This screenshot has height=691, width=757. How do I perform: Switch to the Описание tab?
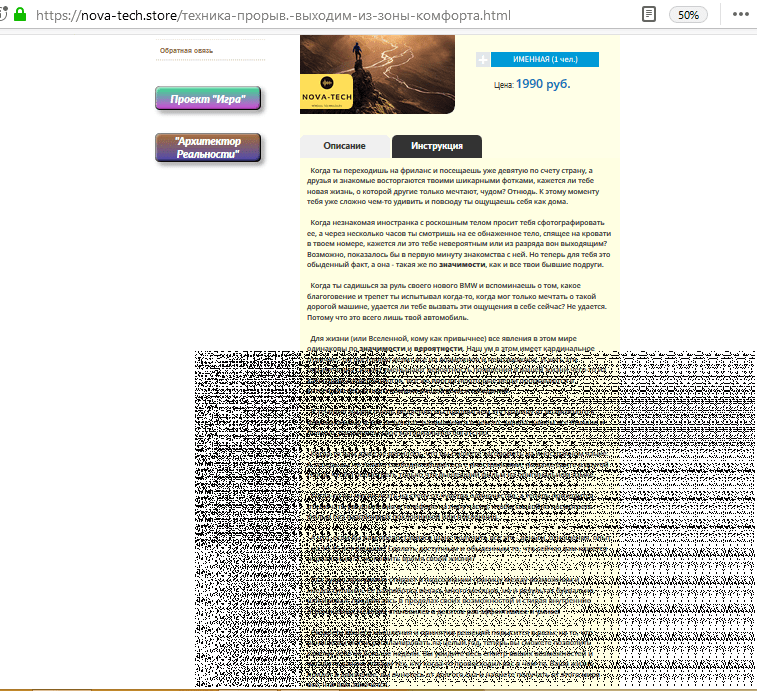(x=345, y=146)
